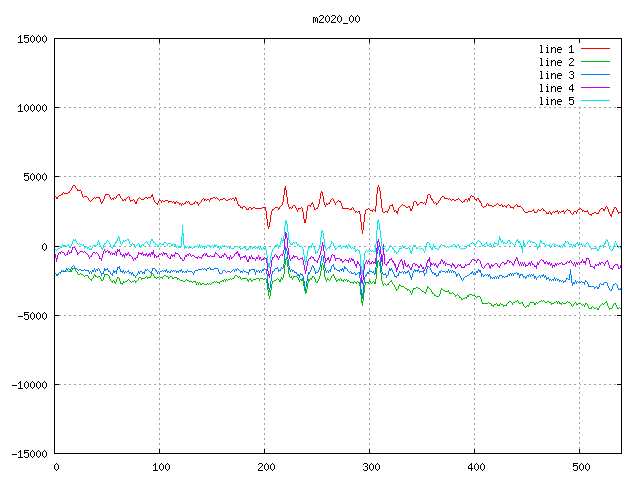
Task: Select the 15000 y-axis tick label
Action: [x=32, y=39]
